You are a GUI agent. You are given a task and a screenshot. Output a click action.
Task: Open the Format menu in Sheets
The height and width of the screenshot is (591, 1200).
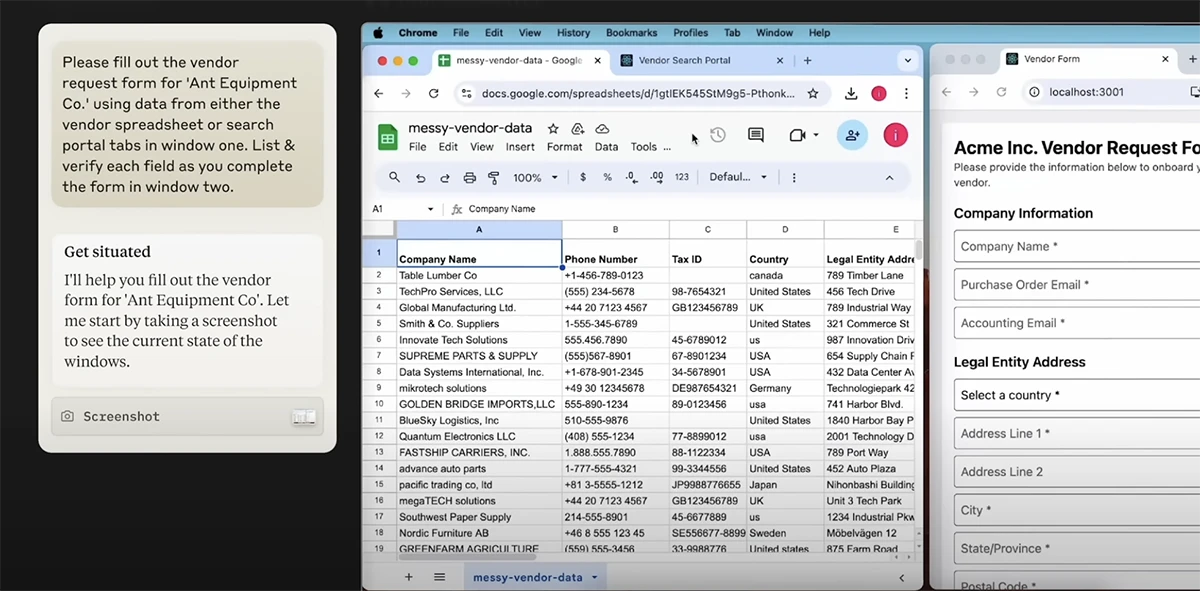coord(564,147)
